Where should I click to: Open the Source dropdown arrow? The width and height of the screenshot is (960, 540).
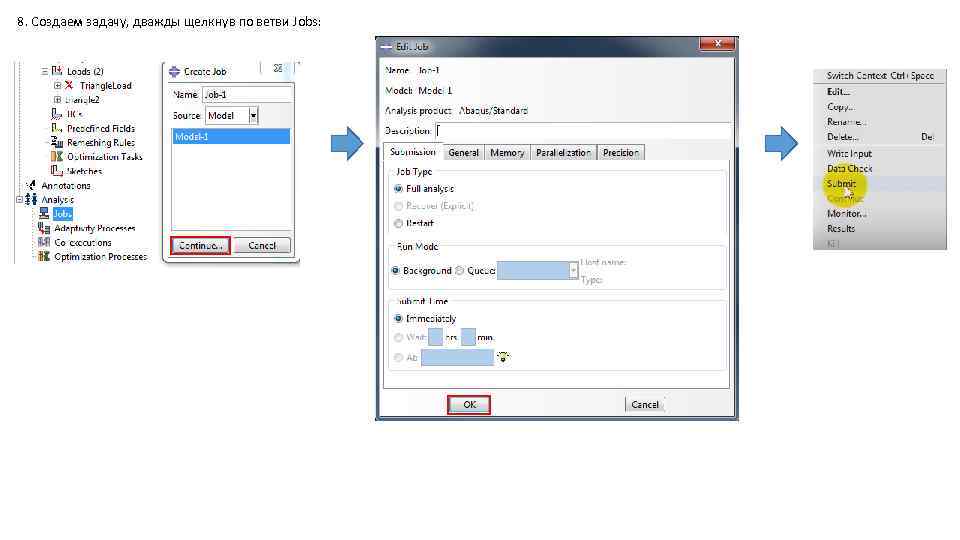[253, 115]
